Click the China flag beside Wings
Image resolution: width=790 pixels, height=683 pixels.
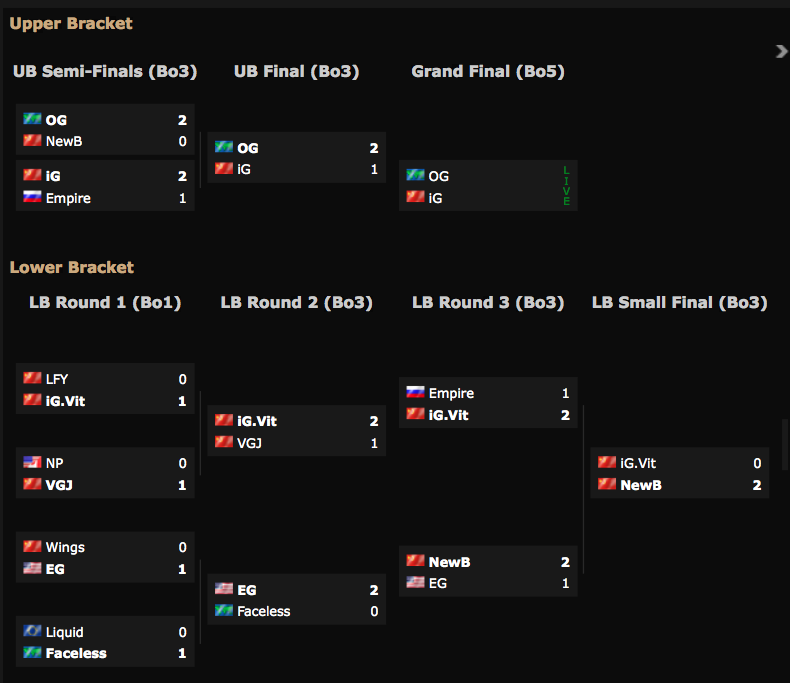[32, 546]
